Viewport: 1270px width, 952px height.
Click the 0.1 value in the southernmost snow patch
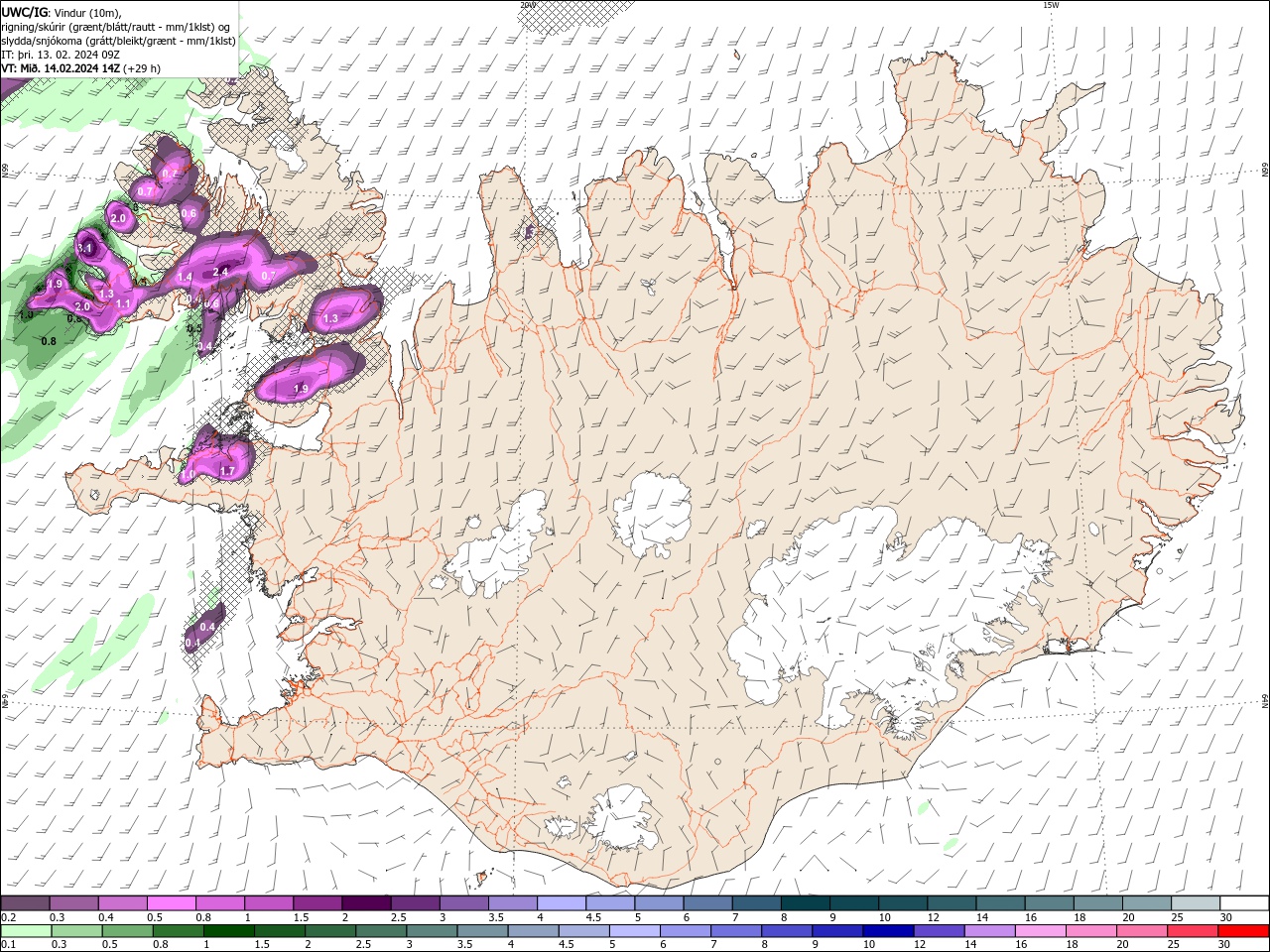coord(192,643)
